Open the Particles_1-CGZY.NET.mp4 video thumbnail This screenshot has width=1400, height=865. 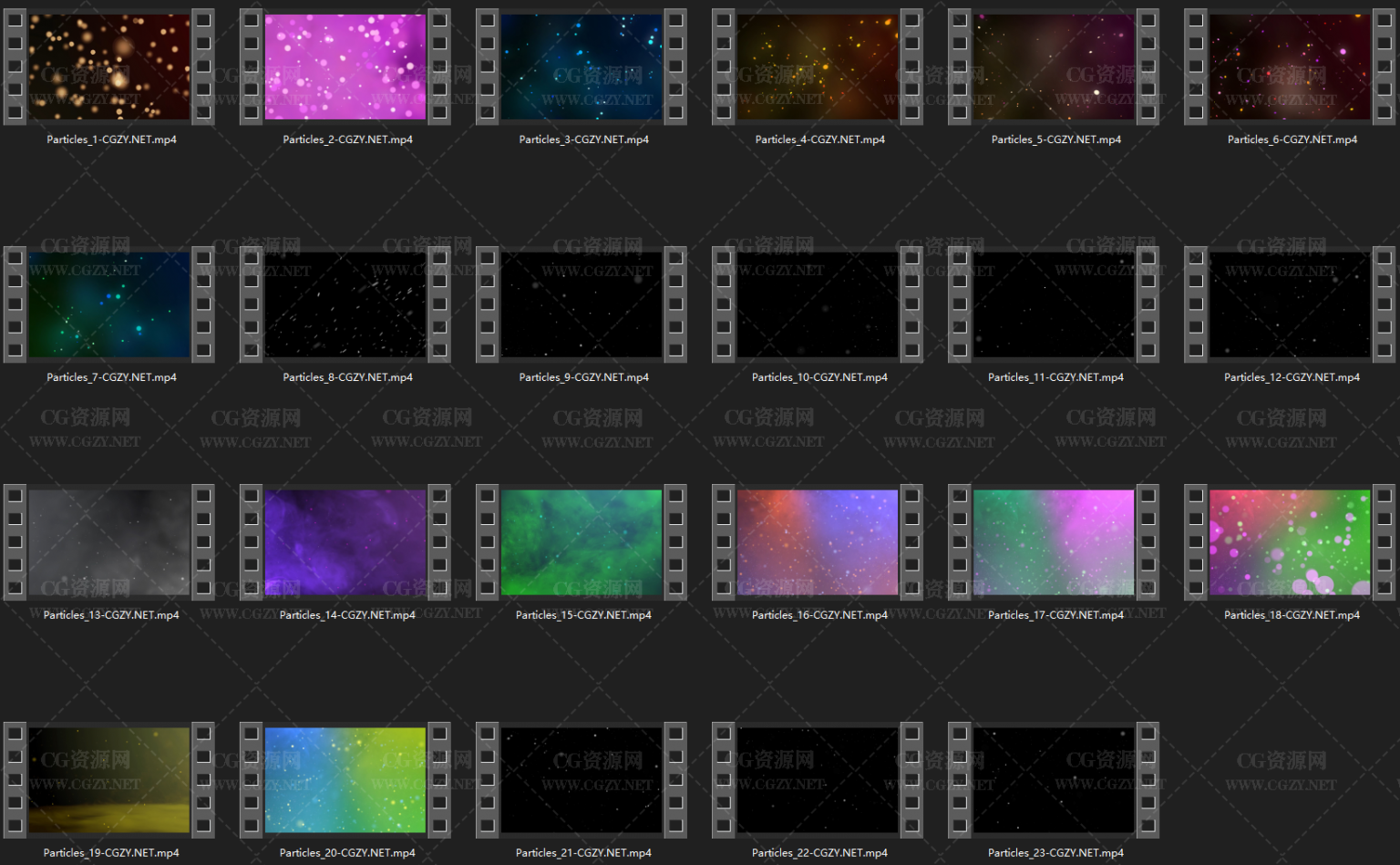click(109, 67)
